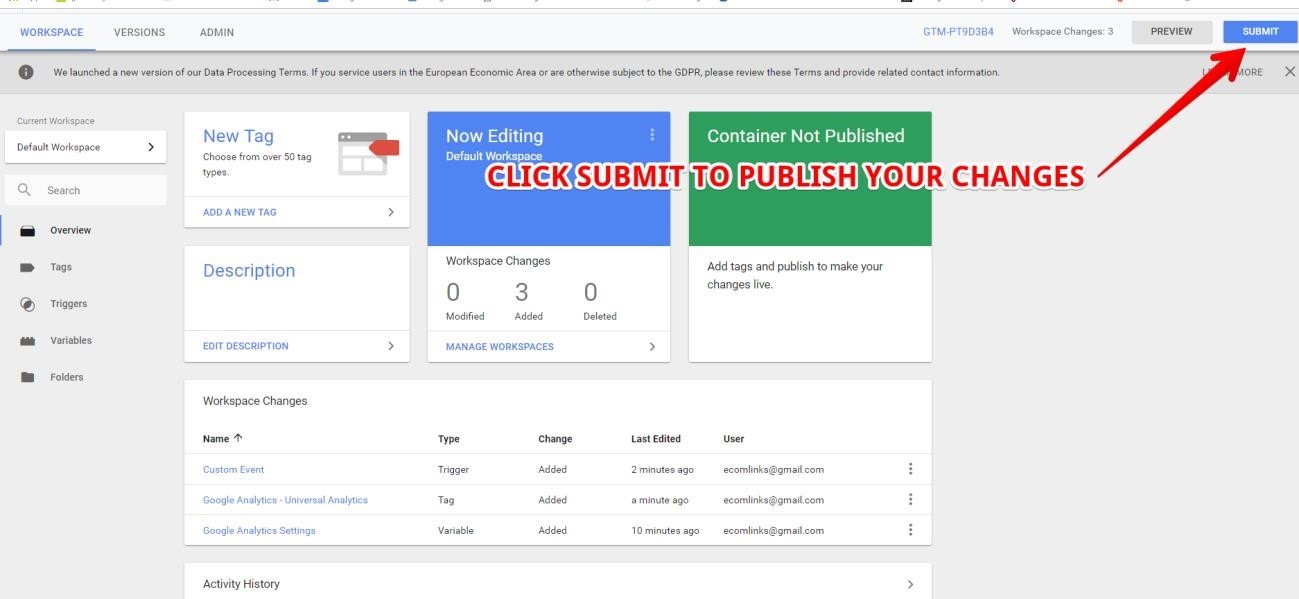Click the Triggers circle icon in sidebar
1299x599 pixels.
pyautogui.click(x=28, y=304)
